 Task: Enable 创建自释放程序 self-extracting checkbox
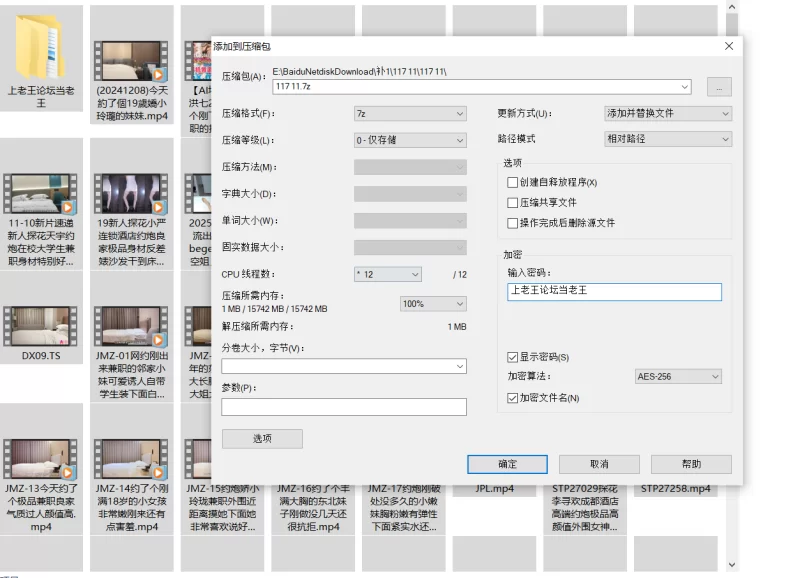[512, 182]
